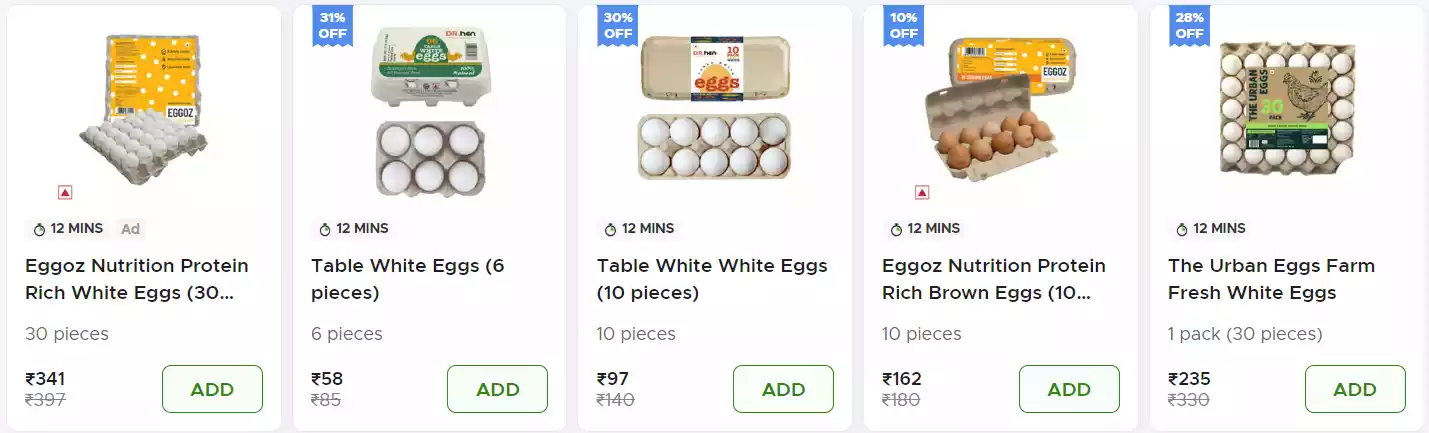This screenshot has width=1429, height=433.
Task: View Eggoz Brown Eggs product image
Action: pyautogui.click(x=1001, y=110)
